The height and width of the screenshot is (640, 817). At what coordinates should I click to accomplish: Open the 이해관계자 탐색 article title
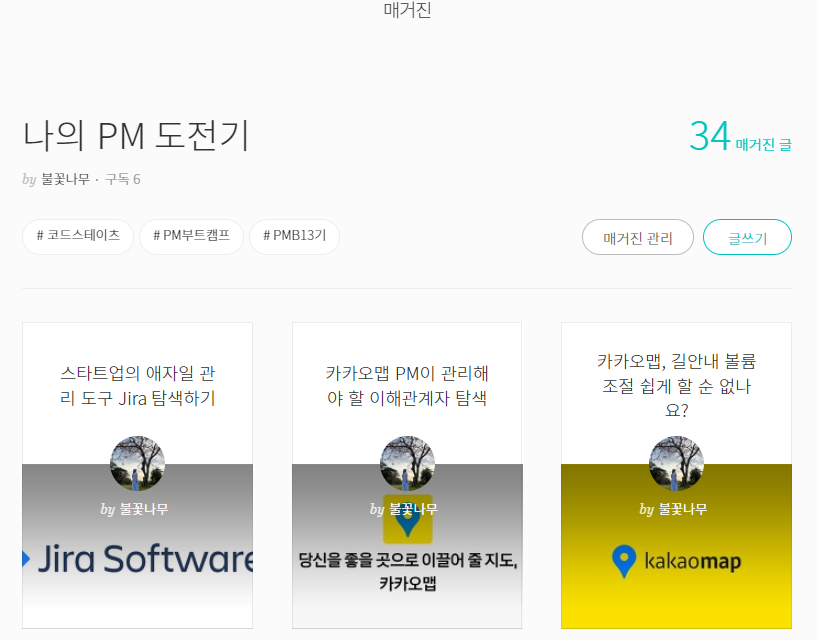[407, 386]
